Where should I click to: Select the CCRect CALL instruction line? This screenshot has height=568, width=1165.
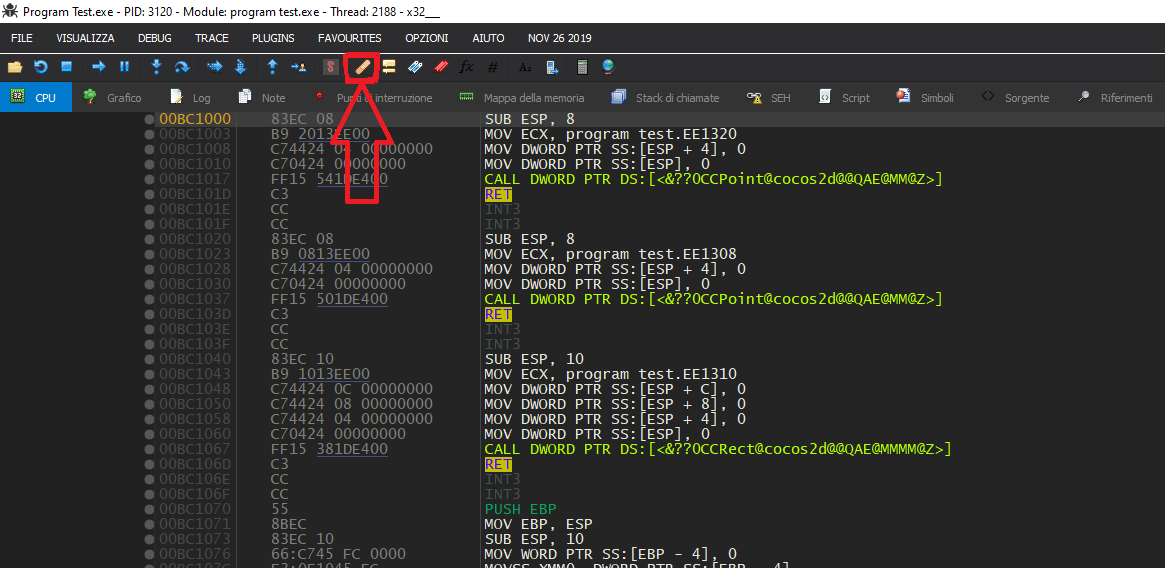[718, 449]
